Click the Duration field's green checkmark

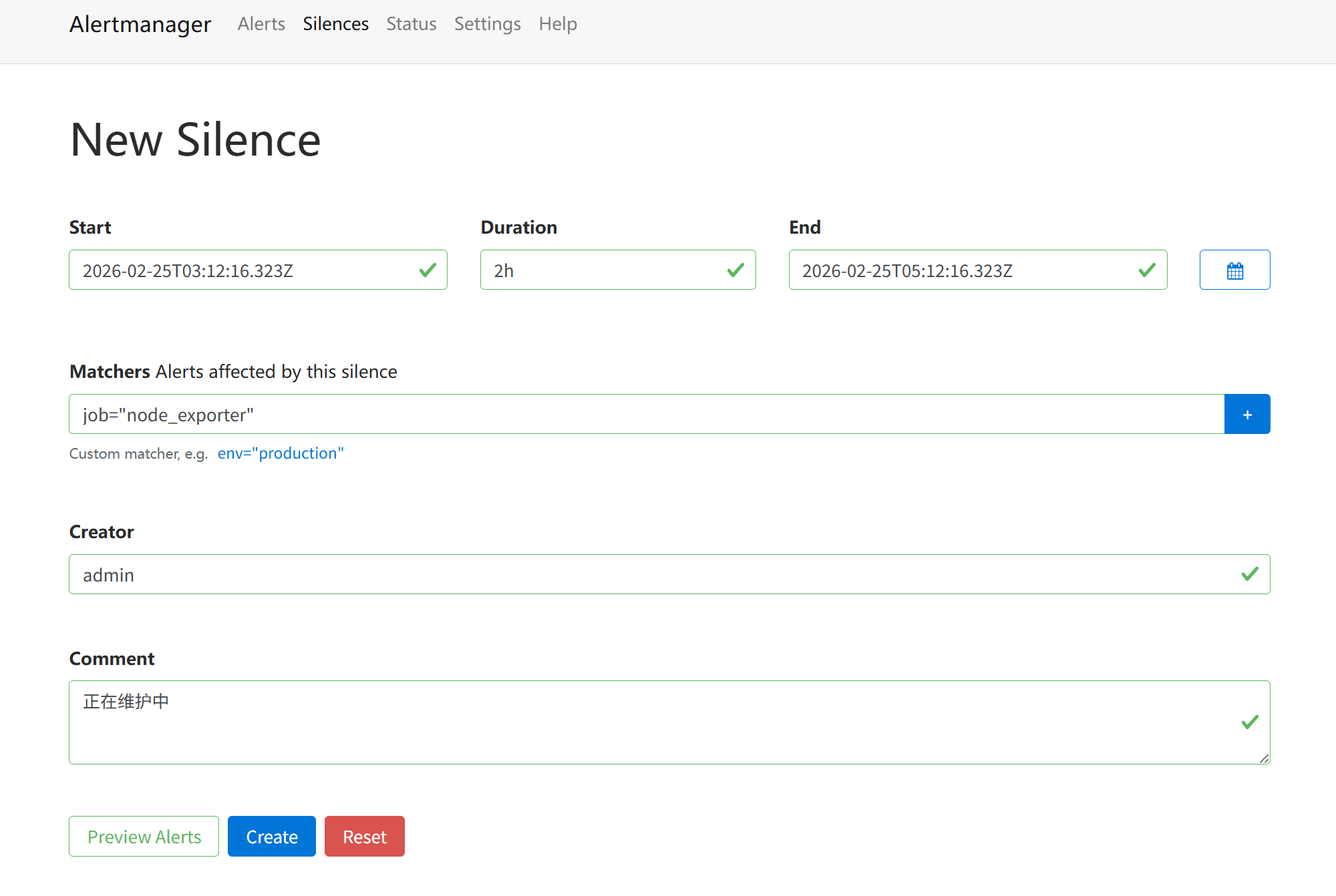tap(735, 270)
